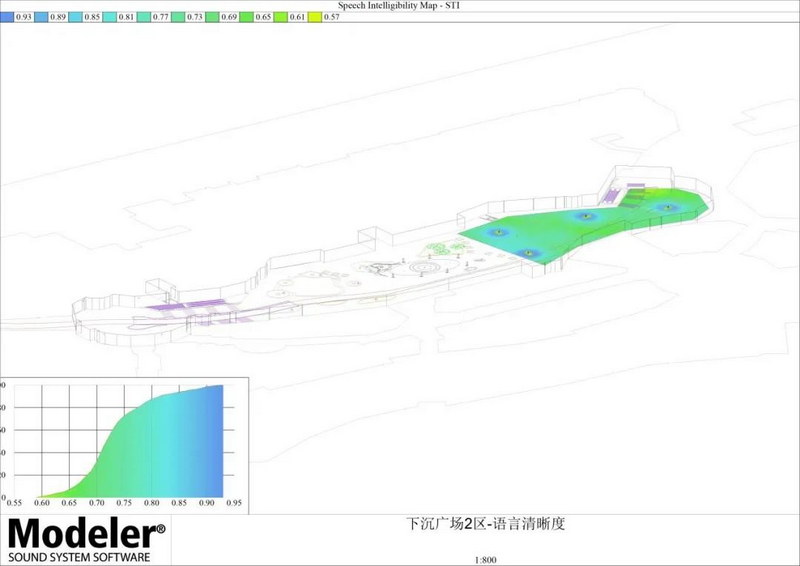Click the Modeler Sound System Software logo
This screenshot has width=800, height=566.
[x=87, y=540]
